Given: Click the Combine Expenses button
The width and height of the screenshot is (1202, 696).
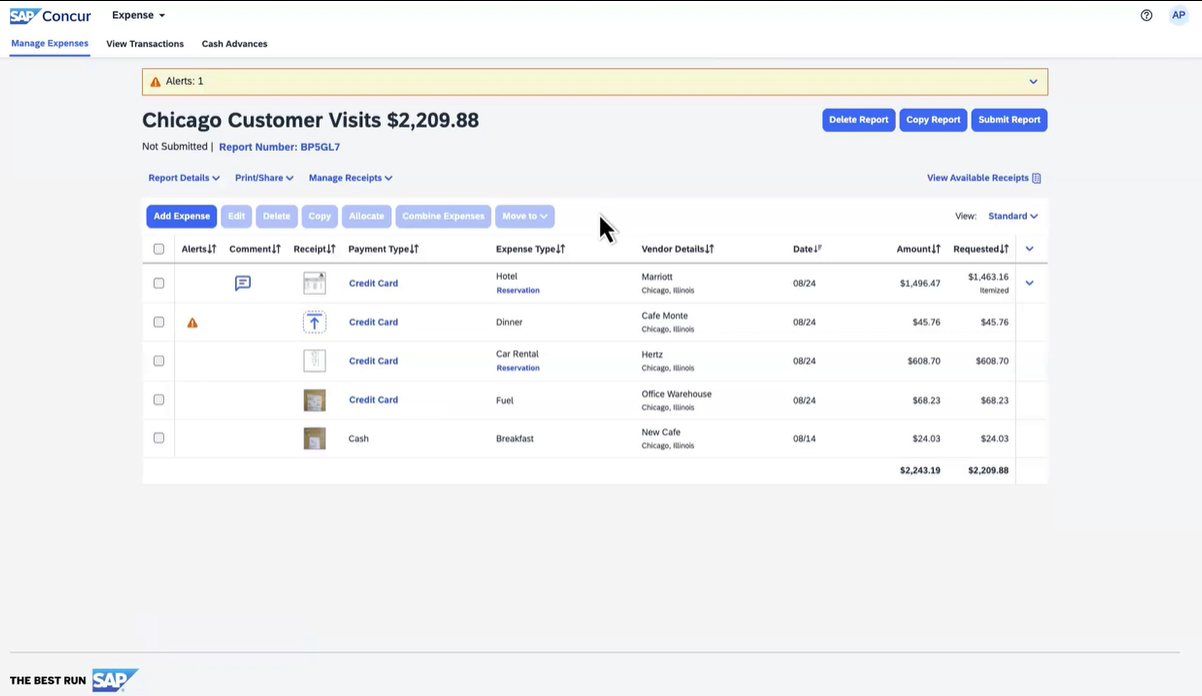Looking at the screenshot, I should coord(443,216).
